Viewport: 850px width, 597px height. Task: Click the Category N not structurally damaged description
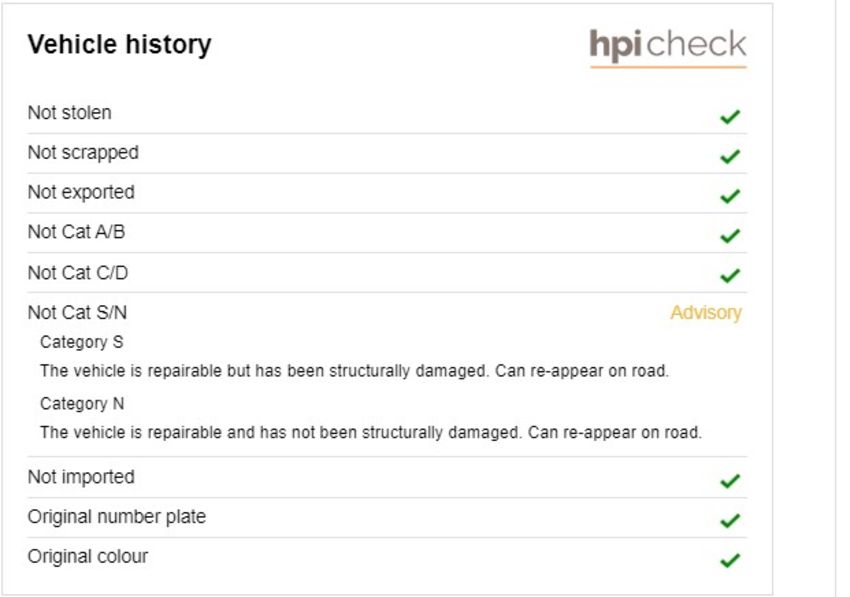371,433
